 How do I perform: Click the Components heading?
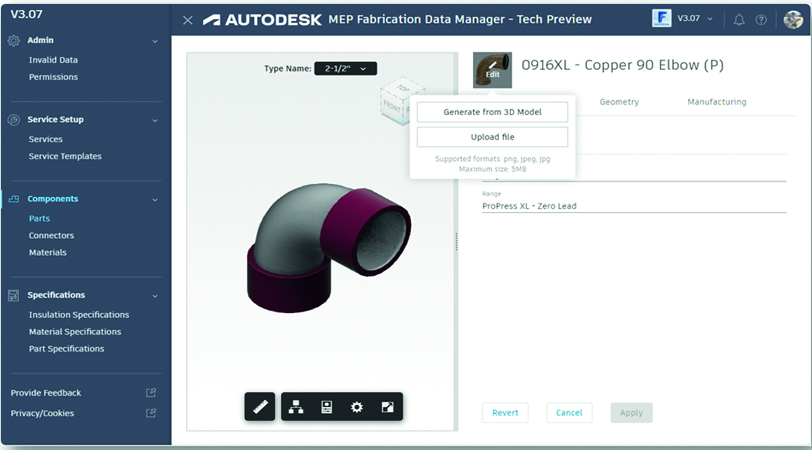(x=53, y=198)
